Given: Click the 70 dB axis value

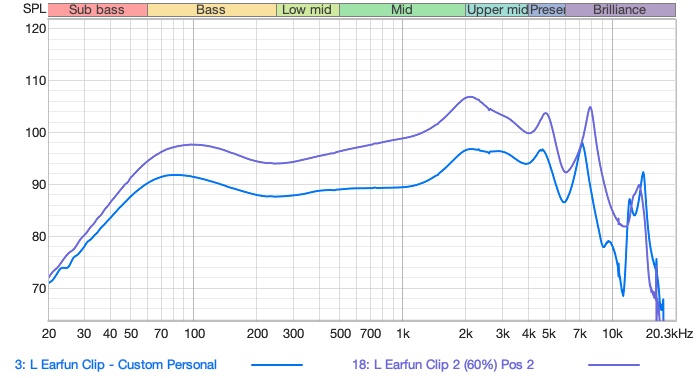Looking at the screenshot, I should click(38, 289).
